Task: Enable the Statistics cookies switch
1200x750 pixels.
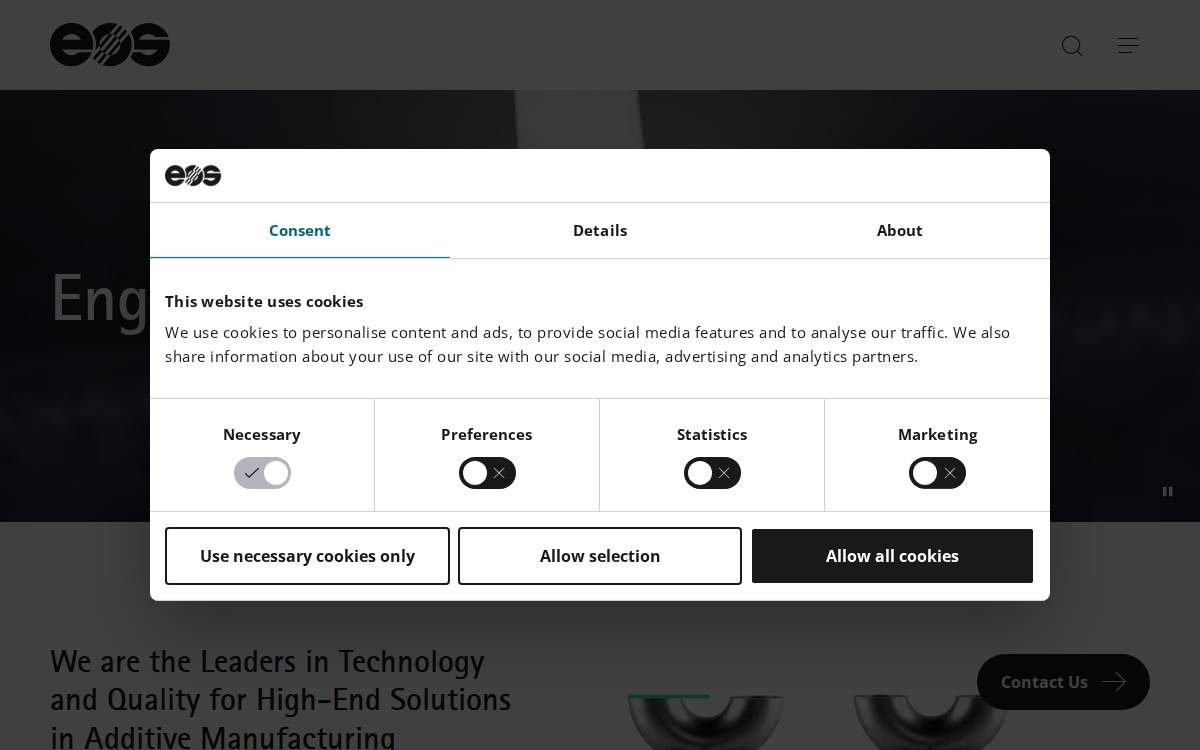Action: pyautogui.click(x=712, y=473)
